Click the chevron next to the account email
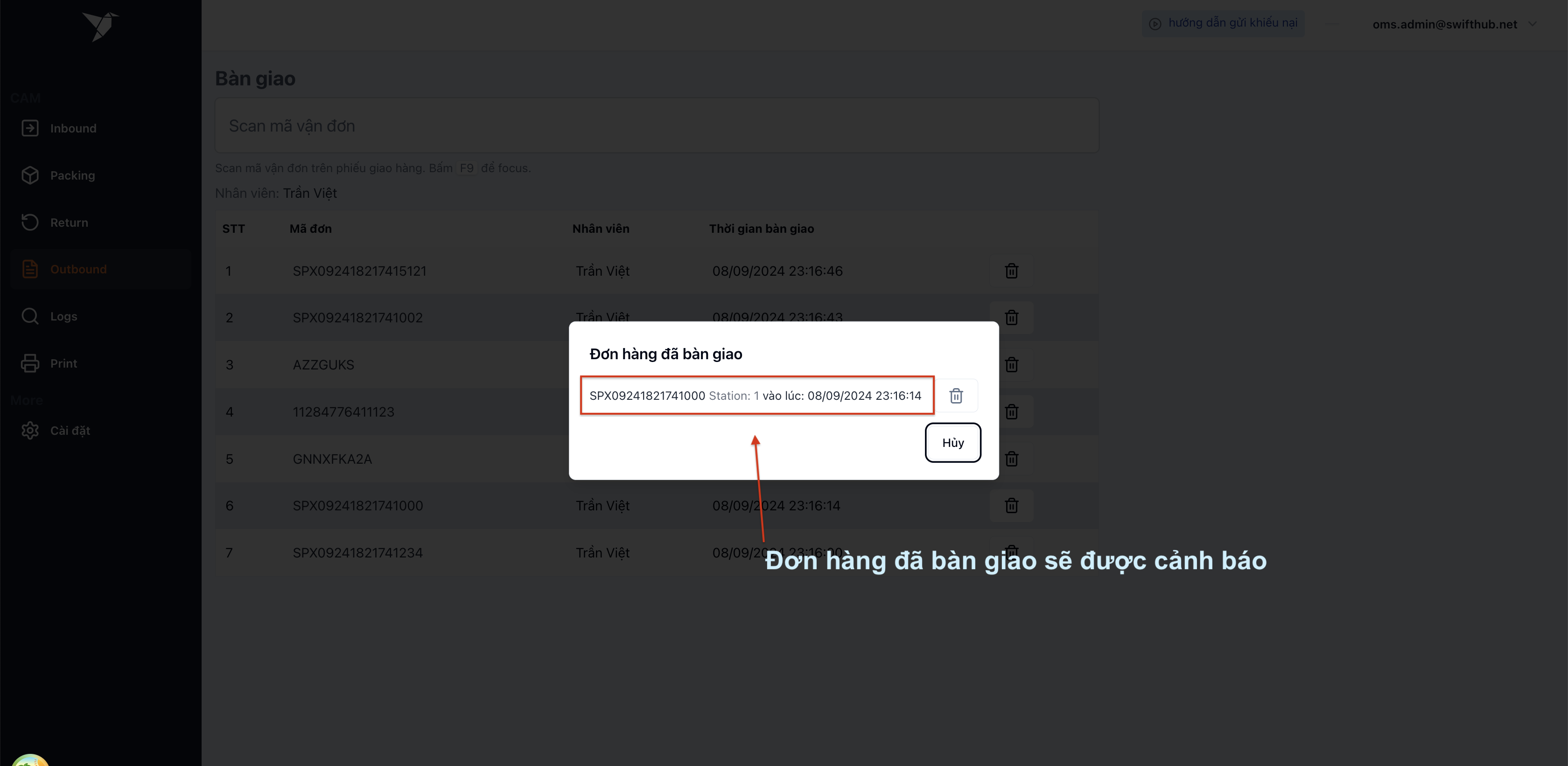1568x766 pixels. [x=1533, y=24]
